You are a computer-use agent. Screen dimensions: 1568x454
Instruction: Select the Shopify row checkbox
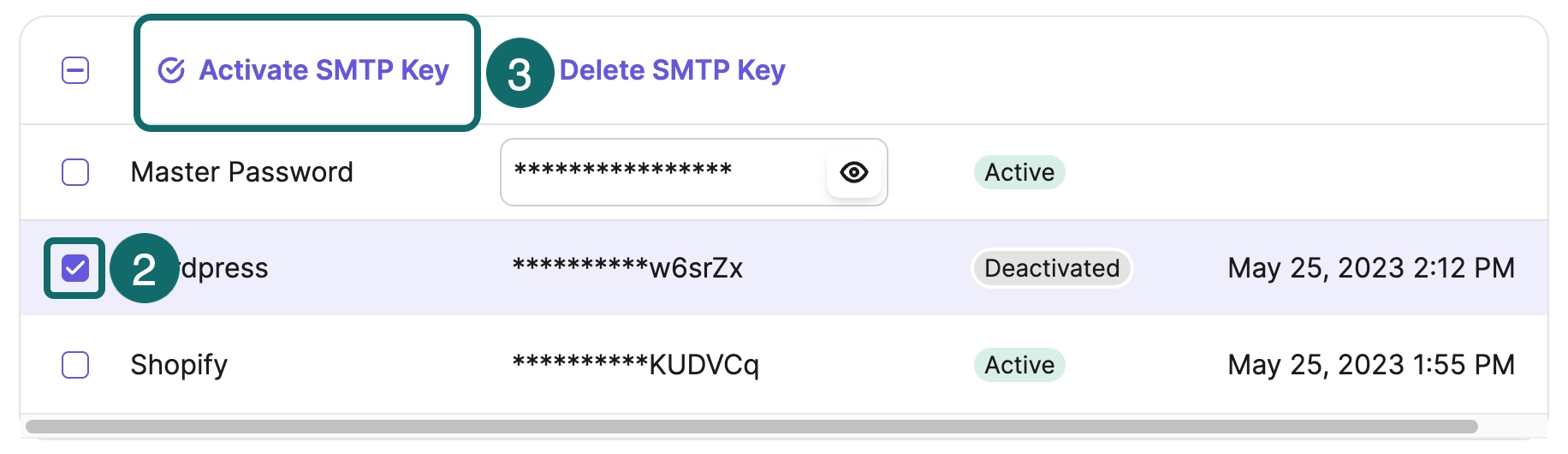click(75, 365)
